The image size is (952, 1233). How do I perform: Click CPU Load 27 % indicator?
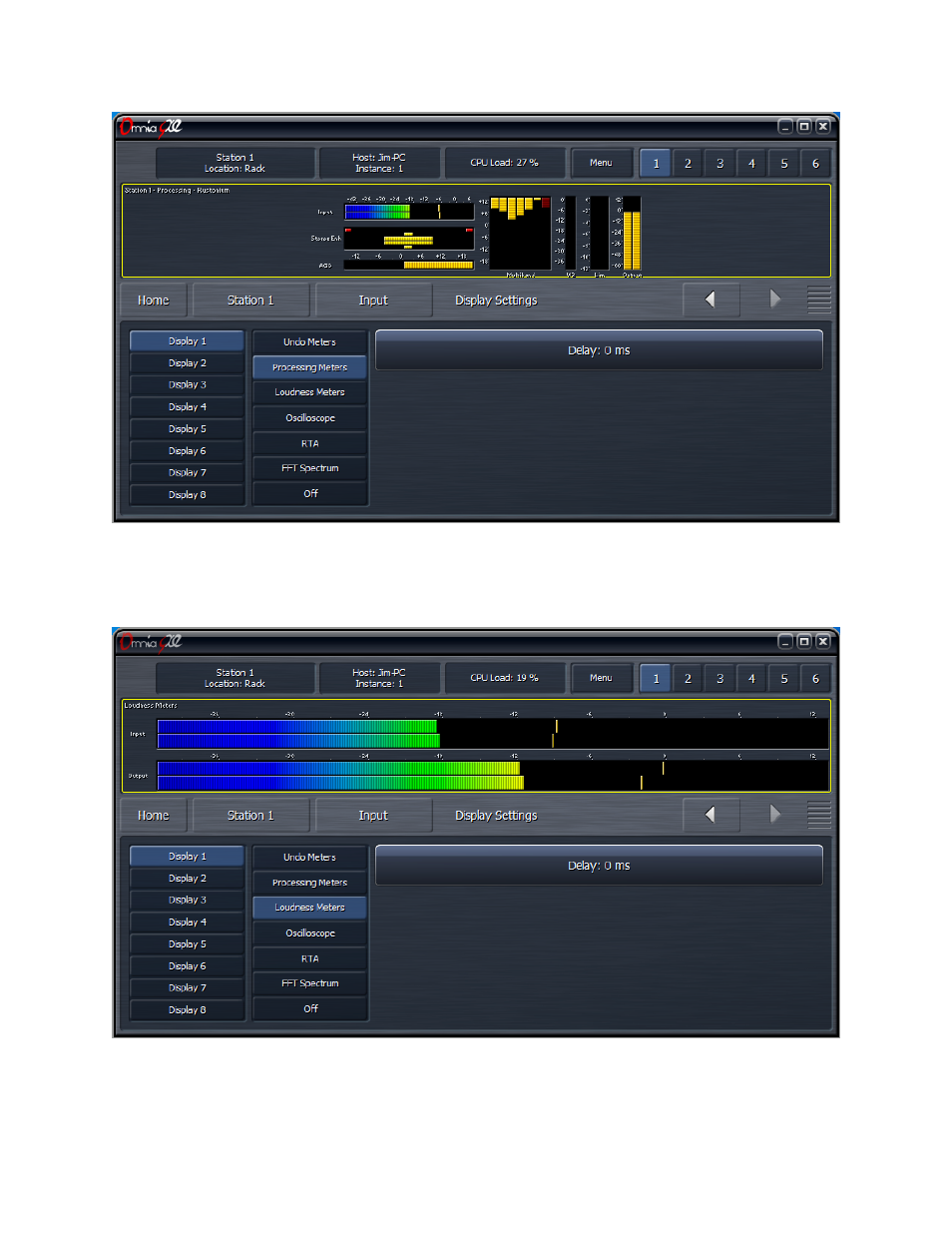505,163
